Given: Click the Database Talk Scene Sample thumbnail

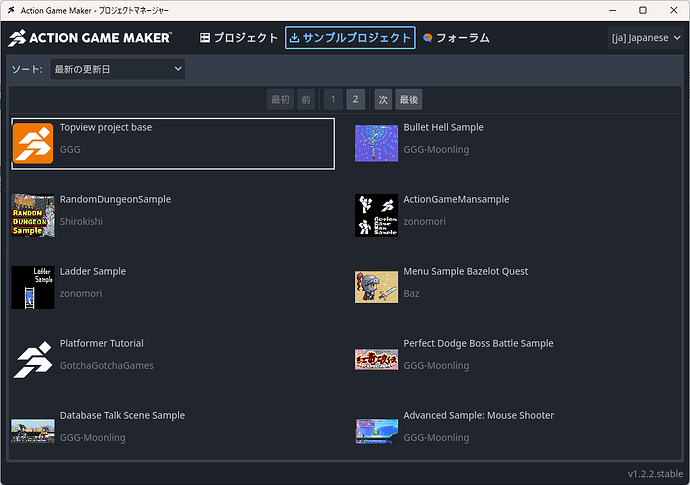Looking at the screenshot, I should click(33, 431).
